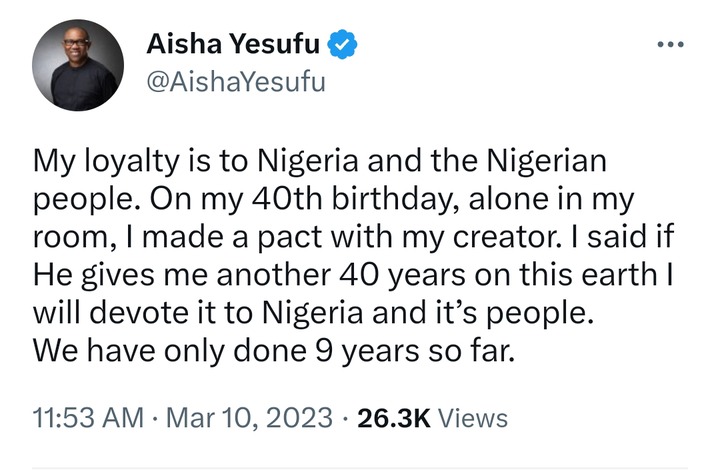720x476 pixels.
Task: Click the blue verified checkmark badge
Action: coord(342,44)
